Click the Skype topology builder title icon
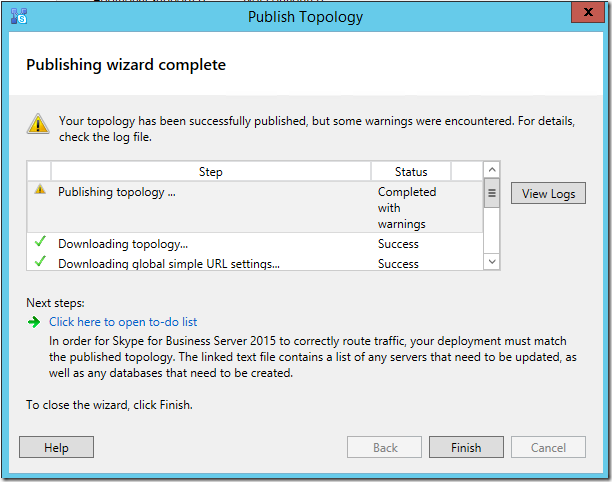The image size is (612, 482). click(x=19, y=16)
